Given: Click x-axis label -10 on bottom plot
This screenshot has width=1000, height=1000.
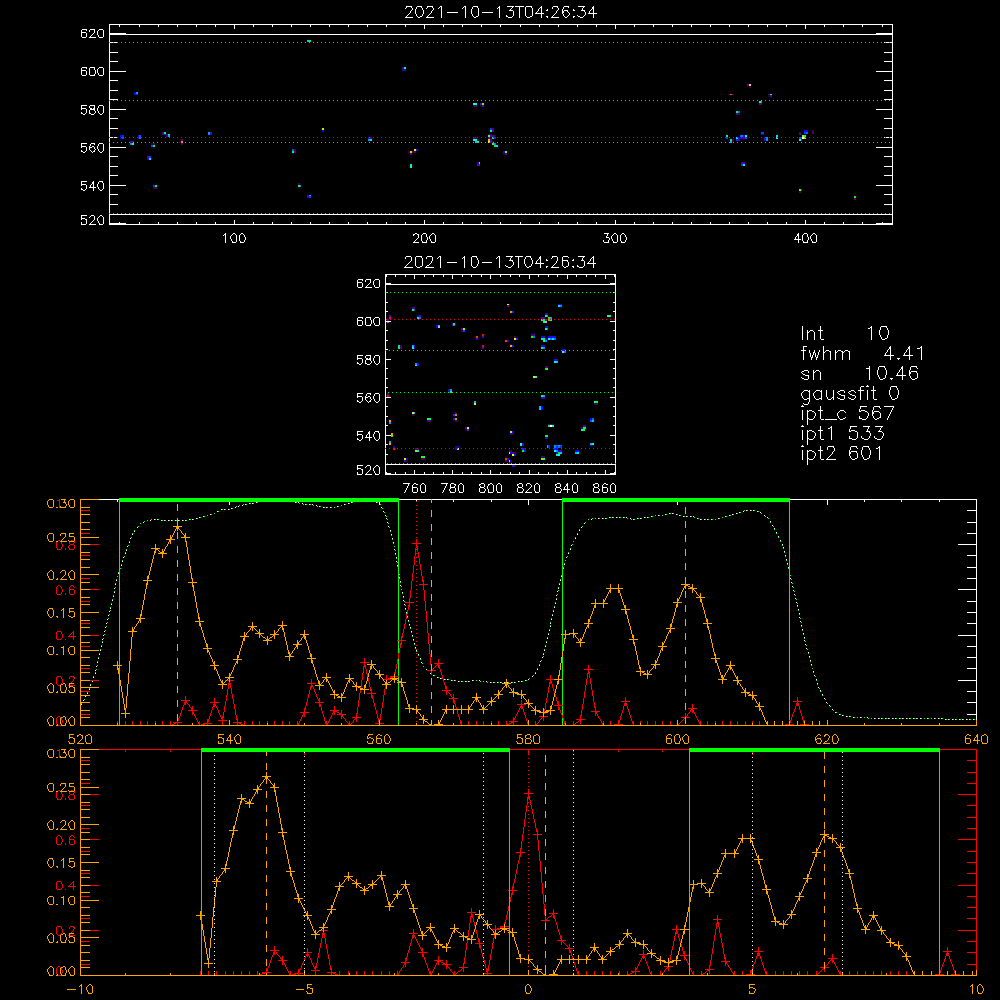Looking at the screenshot, I should click(80, 989).
